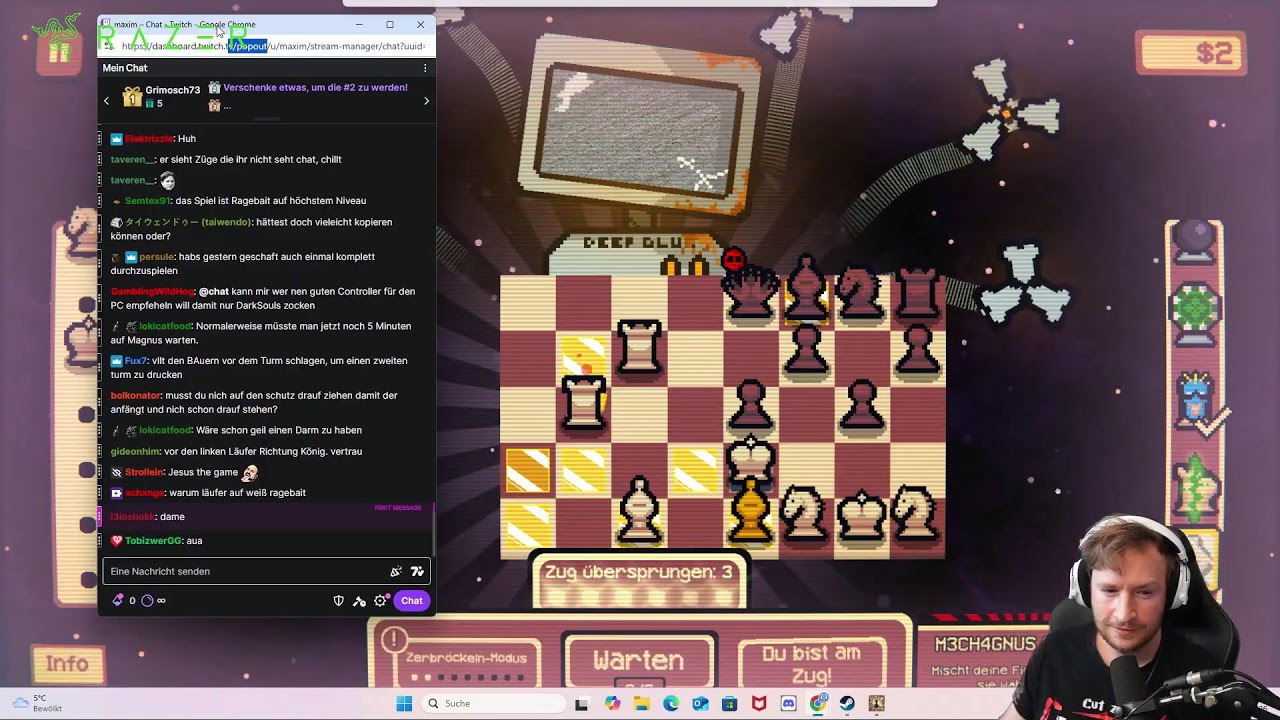Click the Mein Chat header title

125,68
